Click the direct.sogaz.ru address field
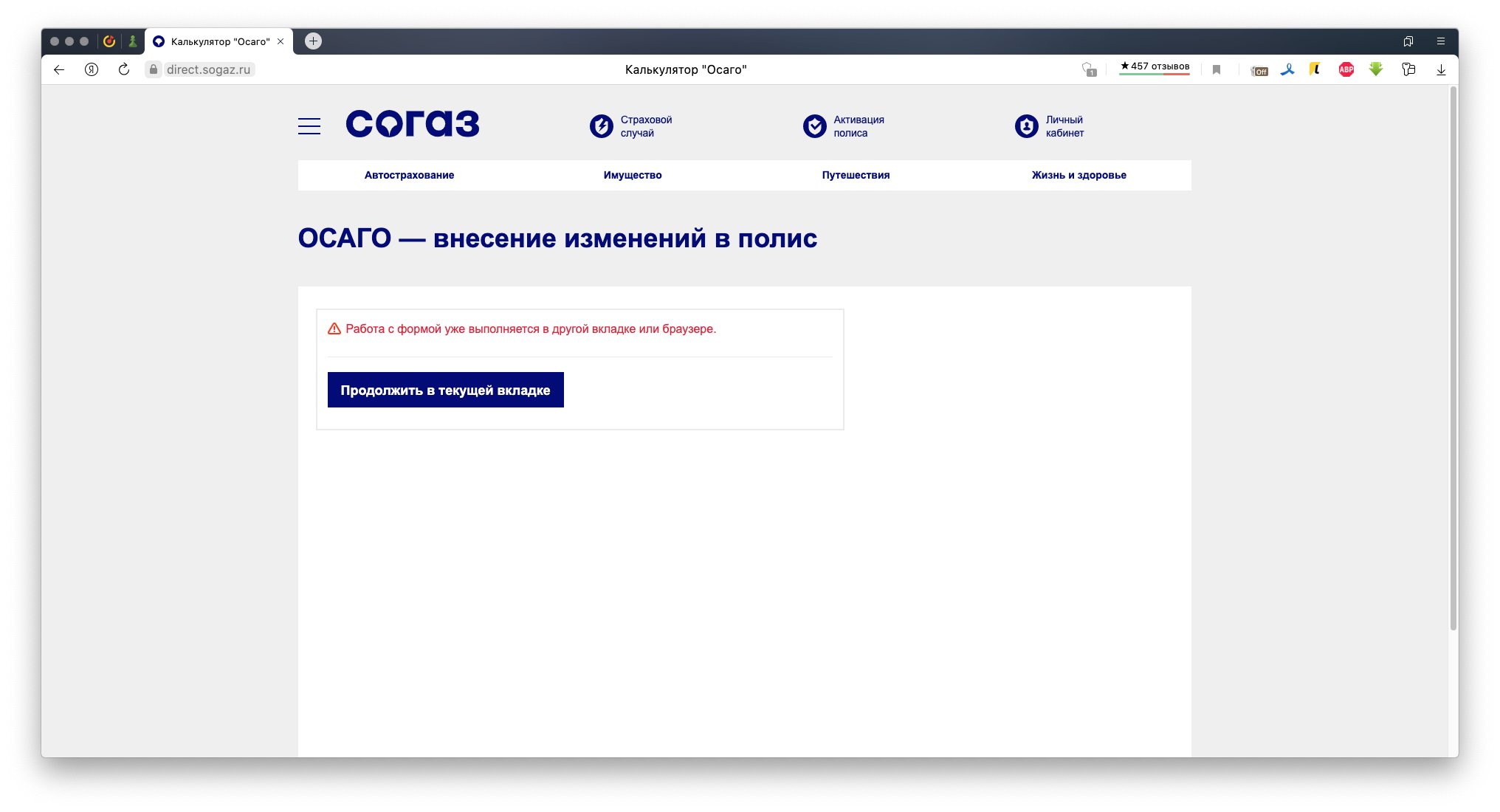The image size is (1500, 812). [208, 69]
